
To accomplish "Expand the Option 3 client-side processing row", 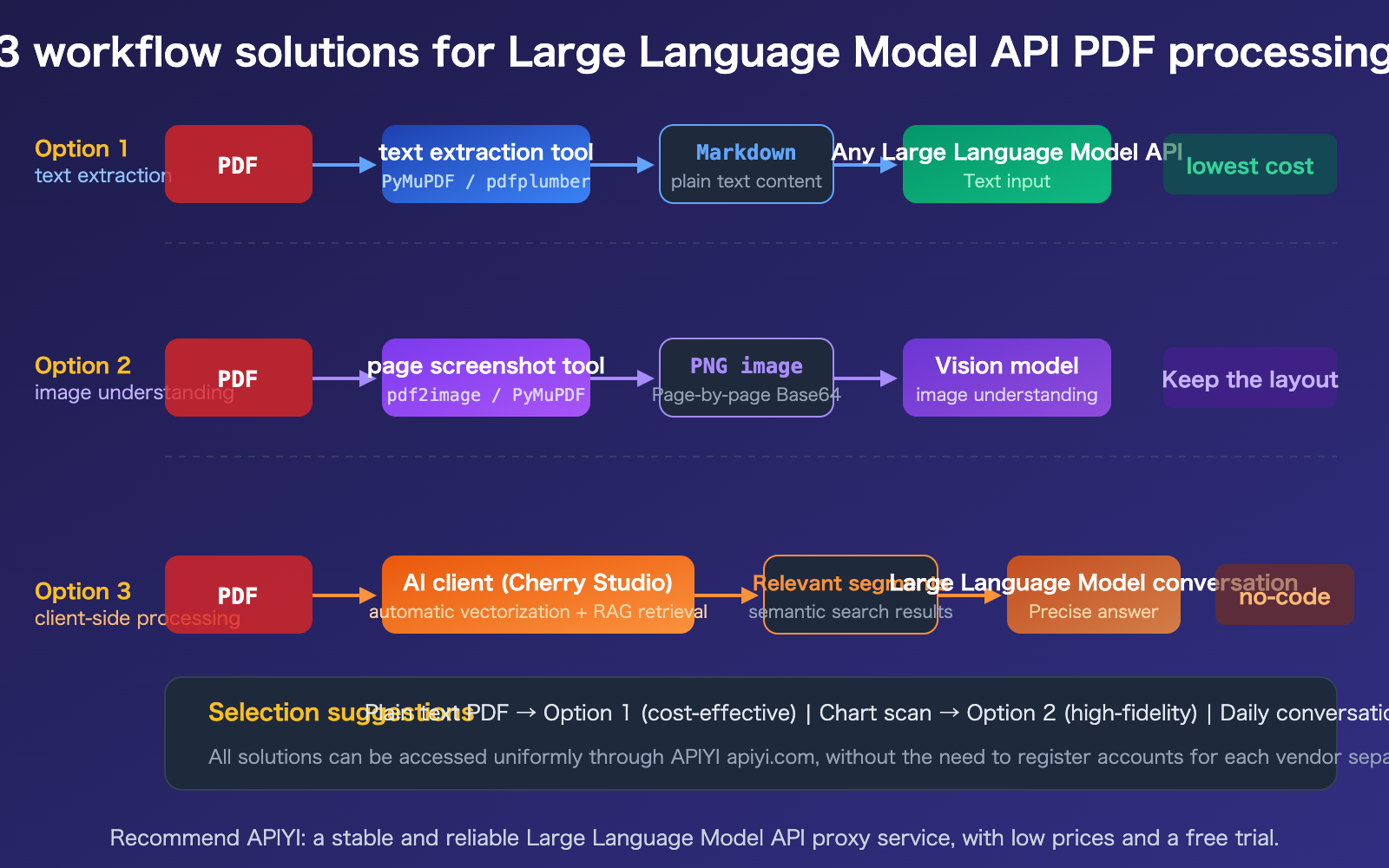I will coord(82,603).
